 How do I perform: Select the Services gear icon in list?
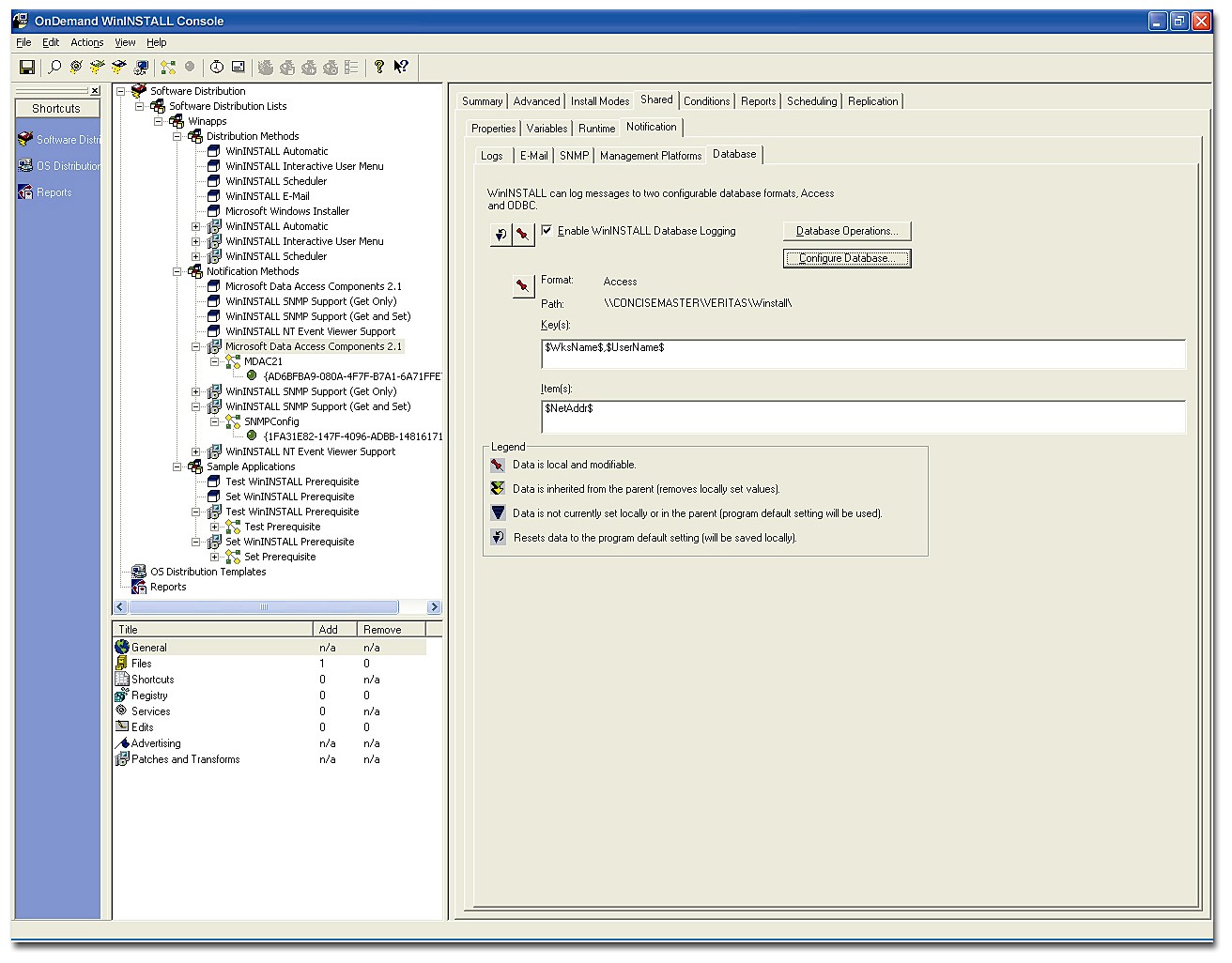[x=122, y=711]
